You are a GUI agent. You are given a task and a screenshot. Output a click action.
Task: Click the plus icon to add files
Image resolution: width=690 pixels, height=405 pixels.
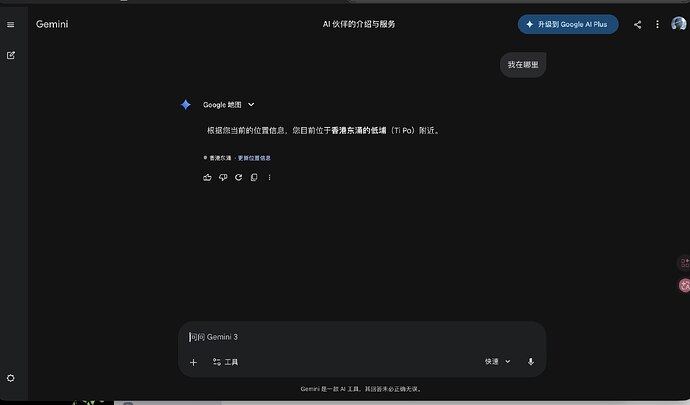click(x=193, y=362)
